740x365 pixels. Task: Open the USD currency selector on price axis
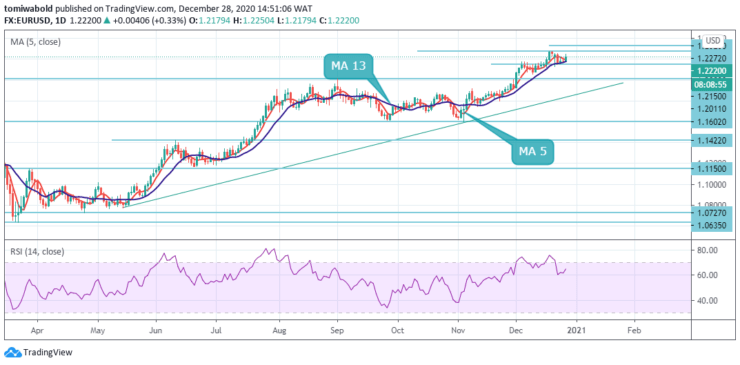click(712, 41)
